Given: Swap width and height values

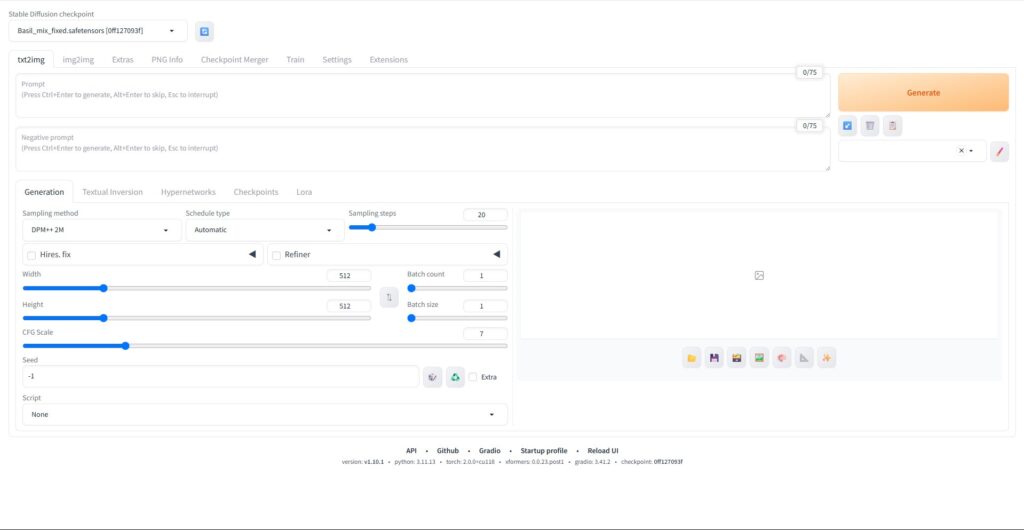Looking at the screenshot, I should tap(389, 297).
